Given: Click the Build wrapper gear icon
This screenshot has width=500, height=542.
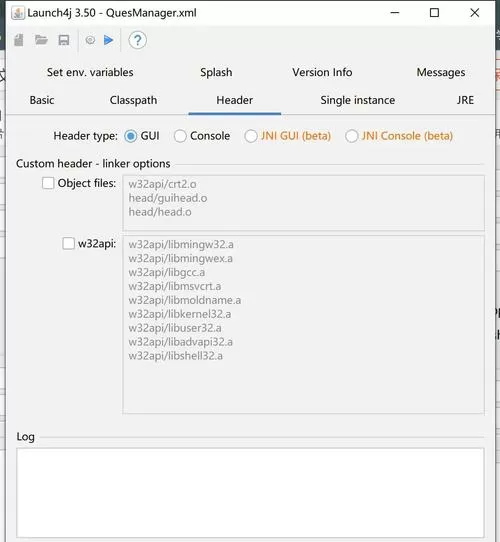Looking at the screenshot, I should [90, 40].
